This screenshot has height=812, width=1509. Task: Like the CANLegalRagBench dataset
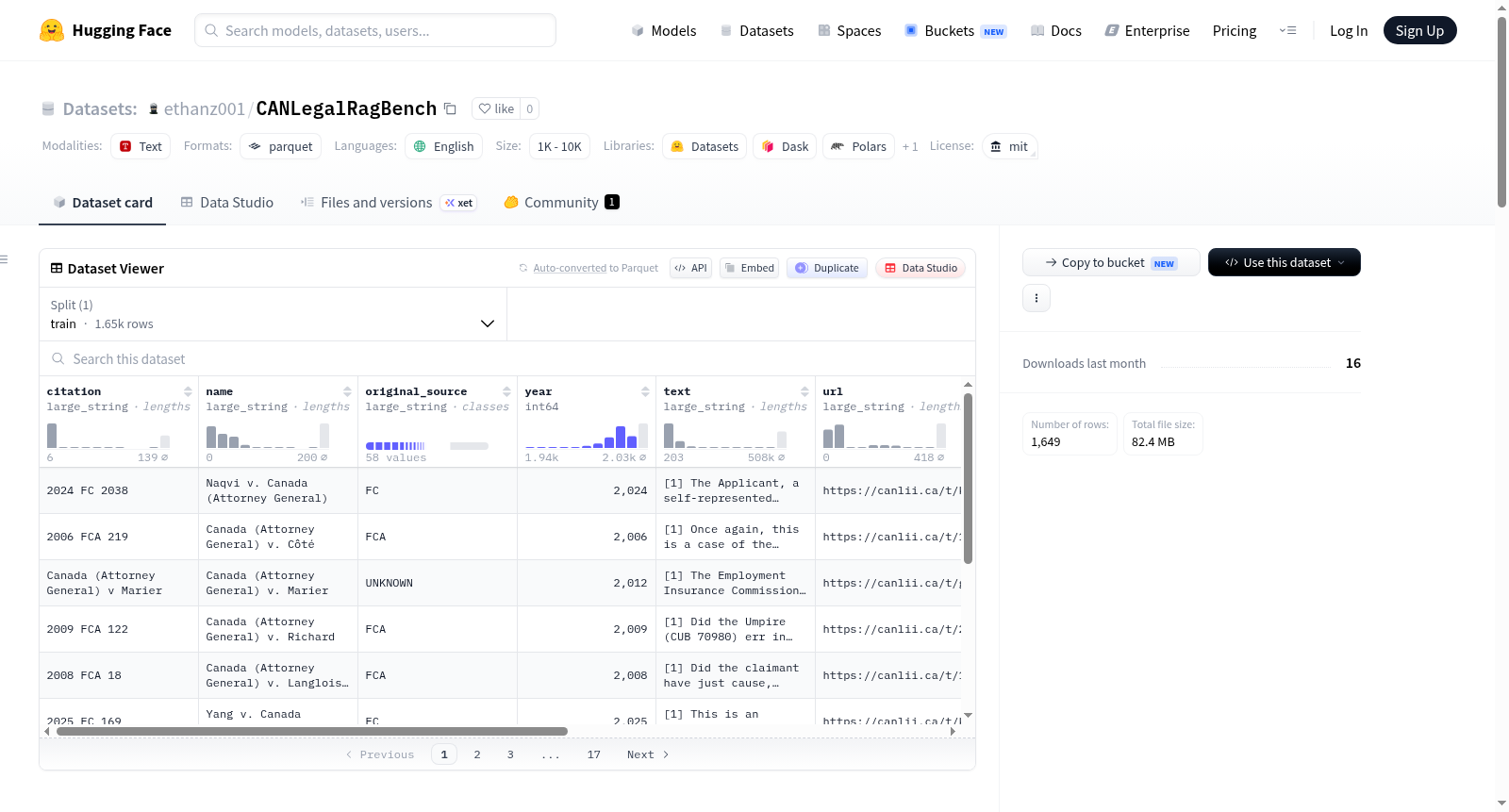point(496,108)
